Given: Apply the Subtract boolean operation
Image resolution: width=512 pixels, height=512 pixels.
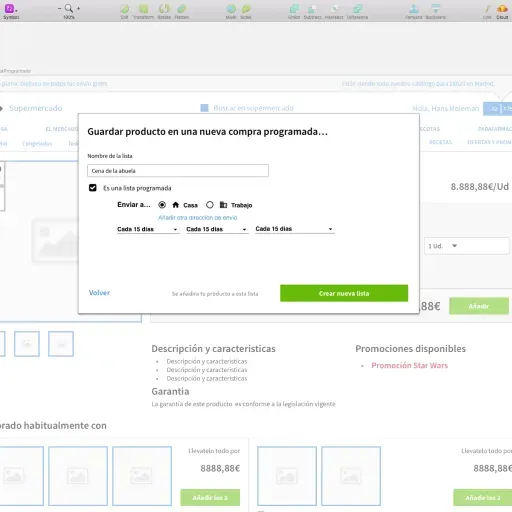Looking at the screenshot, I should tap(312, 9).
